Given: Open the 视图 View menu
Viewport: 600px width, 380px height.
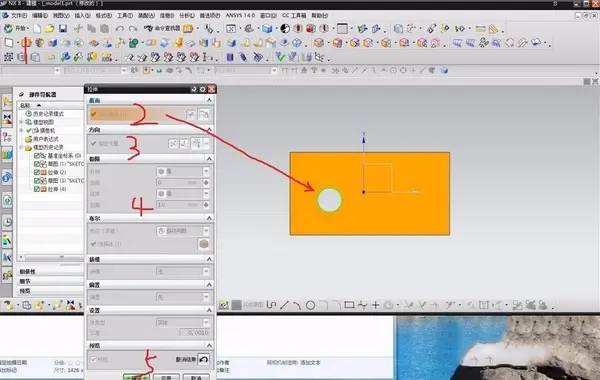Looking at the screenshot, I should click(61, 15).
